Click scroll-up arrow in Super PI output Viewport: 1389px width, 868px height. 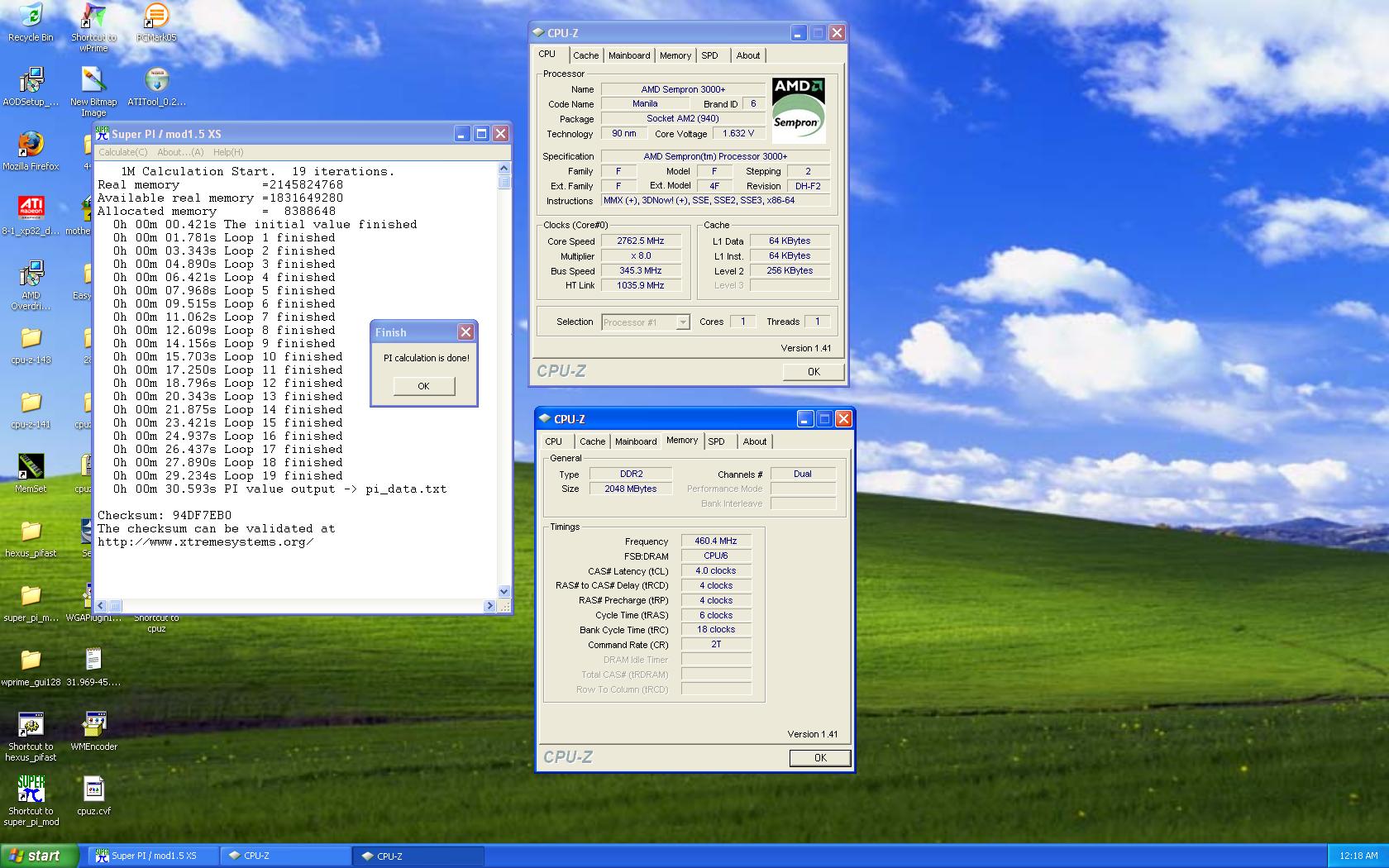click(504, 169)
